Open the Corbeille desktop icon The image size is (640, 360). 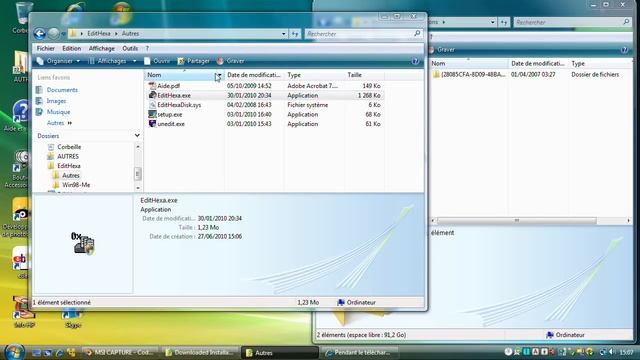click(23, 18)
